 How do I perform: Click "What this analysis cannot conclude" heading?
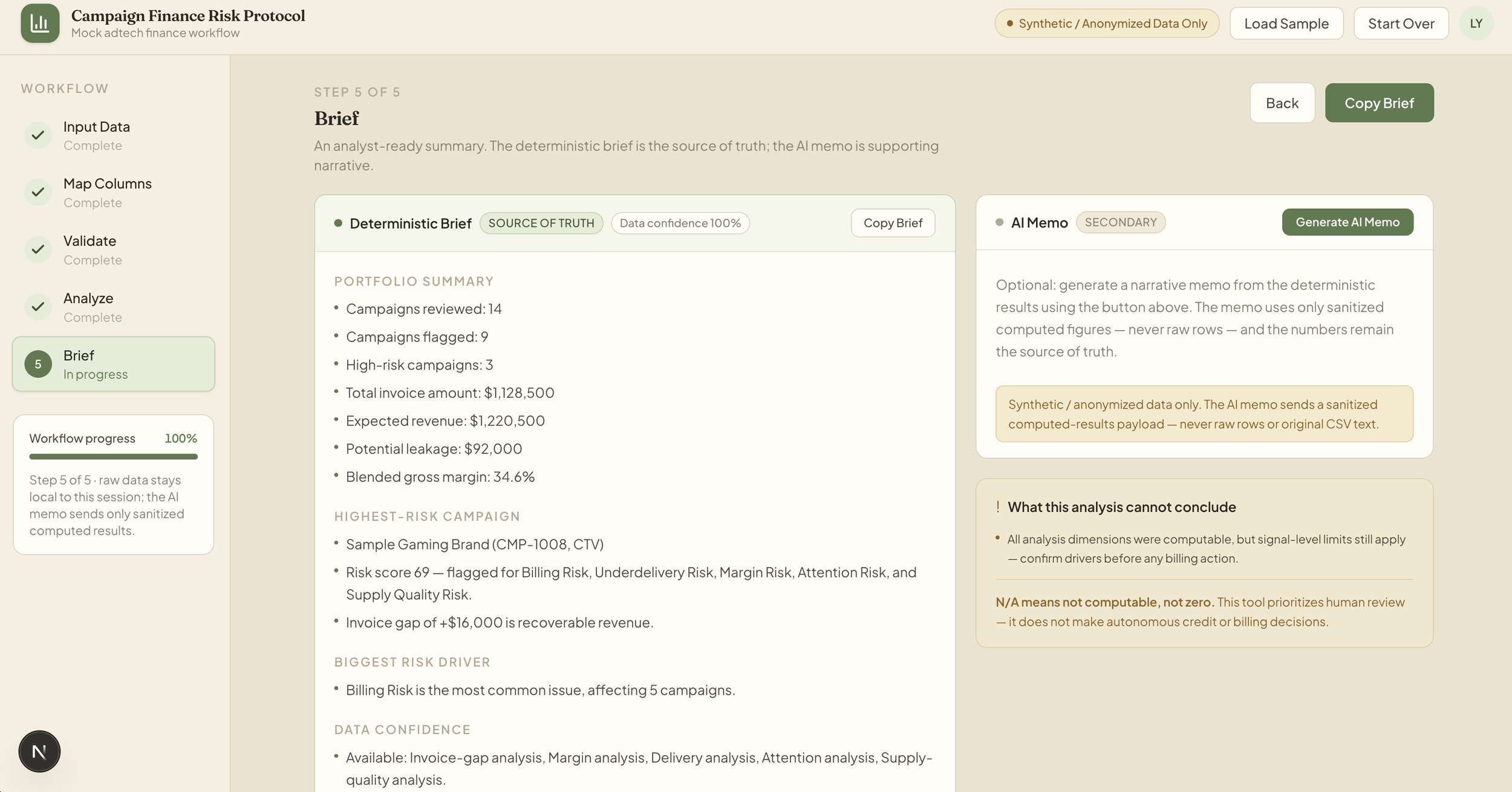click(x=1122, y=507)
